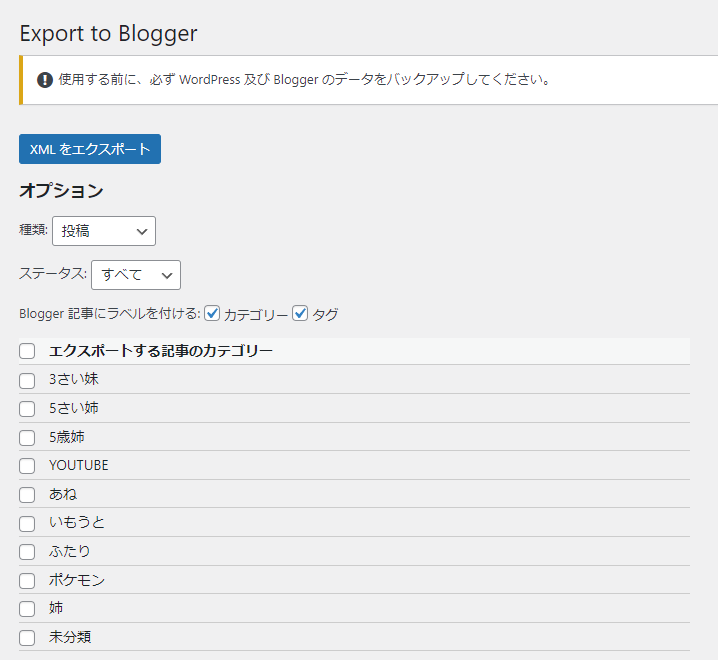The width and height of the screenshot is (718, 660).
Task: Open the ステータス dropdown showing すべて
Action: [136, 274]
